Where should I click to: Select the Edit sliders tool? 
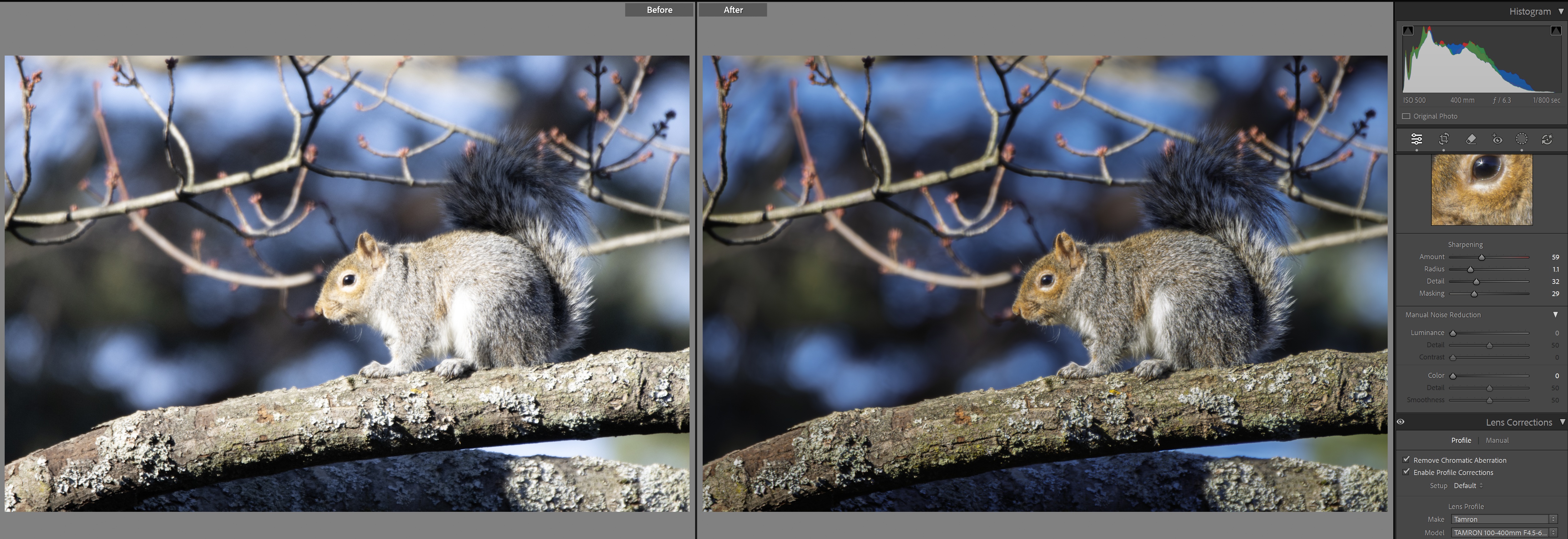tap(1416, 139)
